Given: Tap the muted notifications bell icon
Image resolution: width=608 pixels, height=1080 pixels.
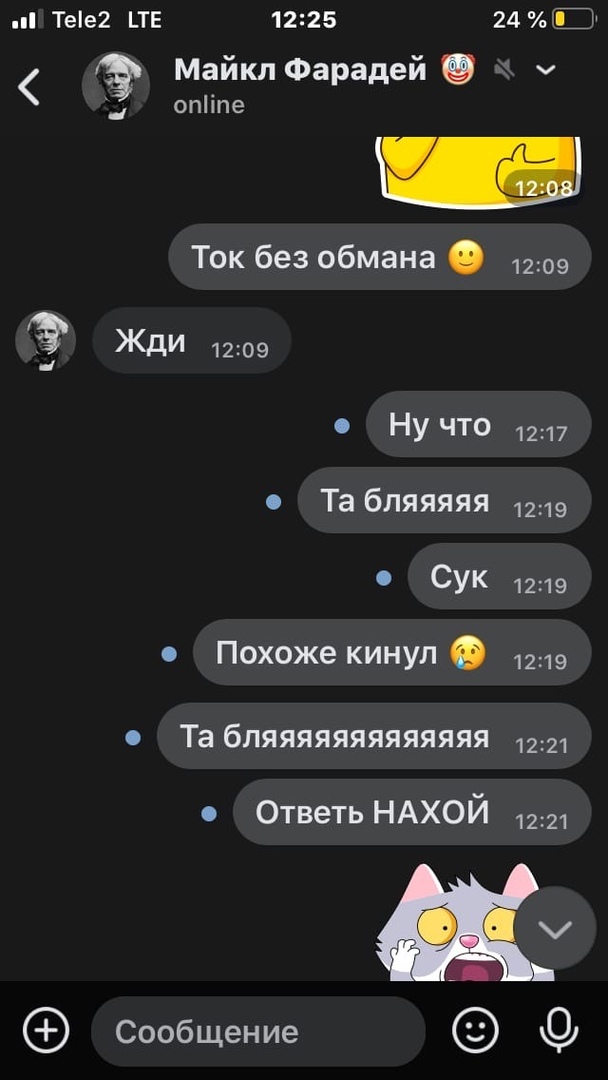Looking at the screenshot, I should 505,69.
